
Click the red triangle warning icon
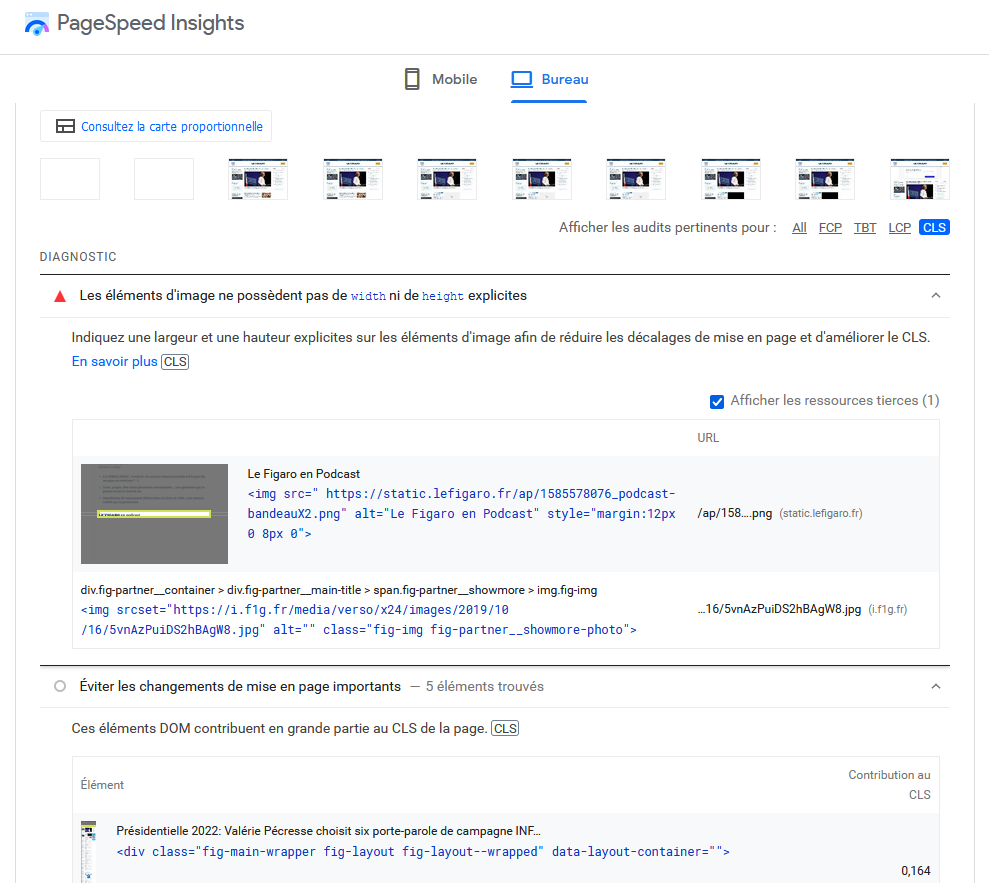(60, 296)
